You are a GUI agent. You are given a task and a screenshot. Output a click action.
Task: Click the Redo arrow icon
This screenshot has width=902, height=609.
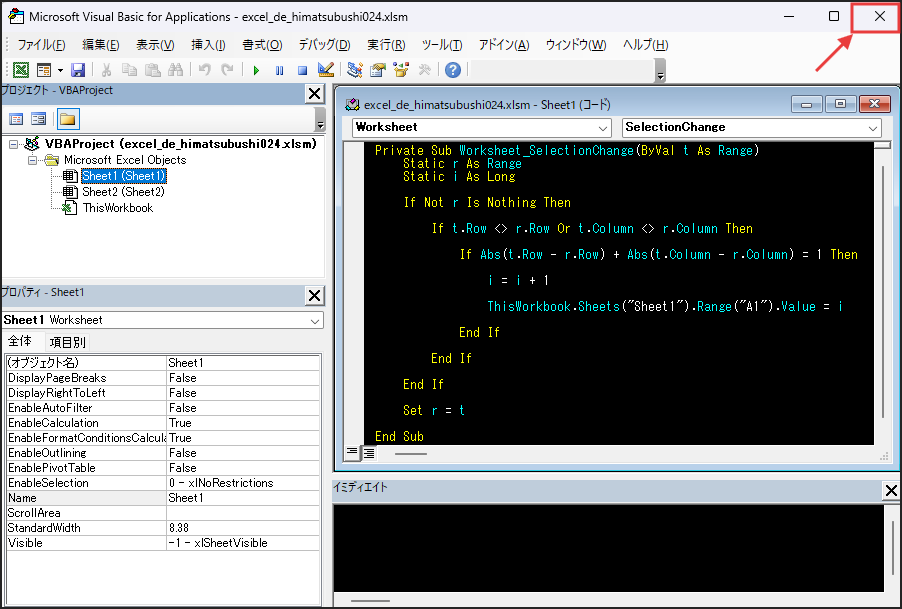click(227, 70)
